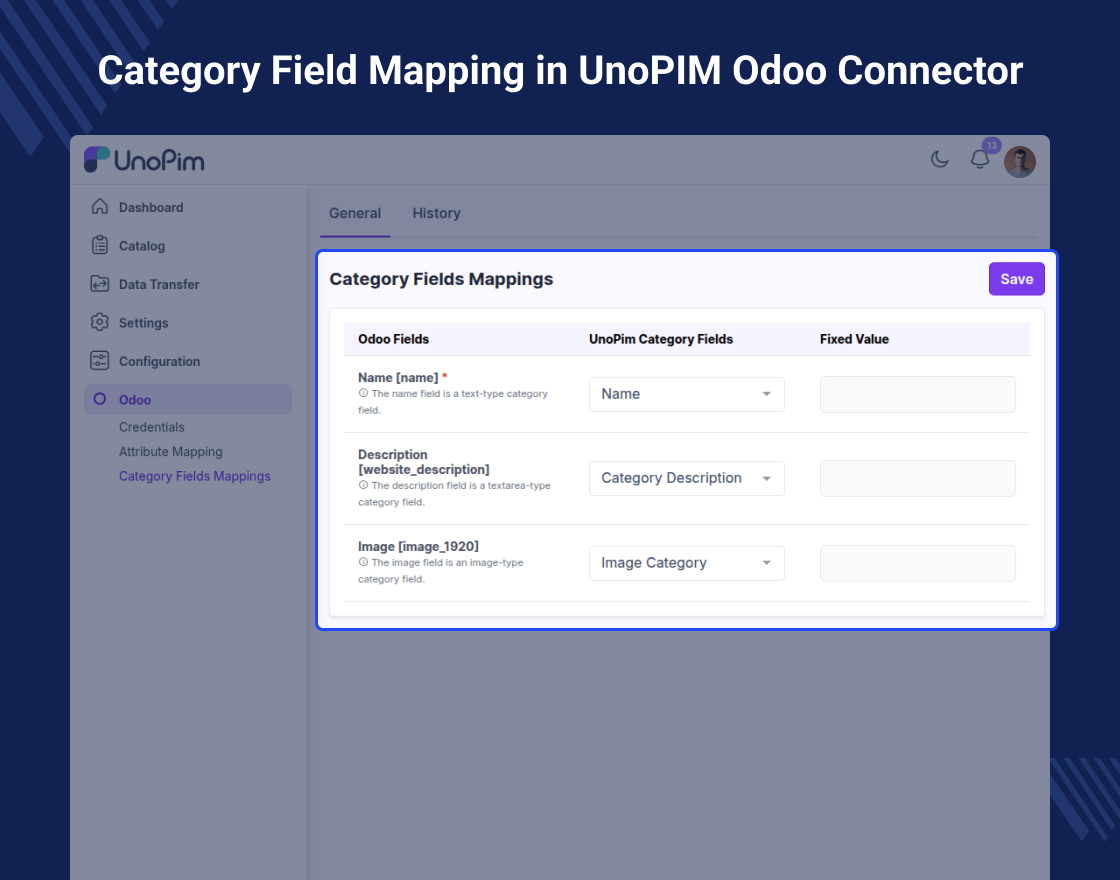Click info icon under Name [name]
Viewport: 1120px width, 880px height.
[x=363, y=393]
